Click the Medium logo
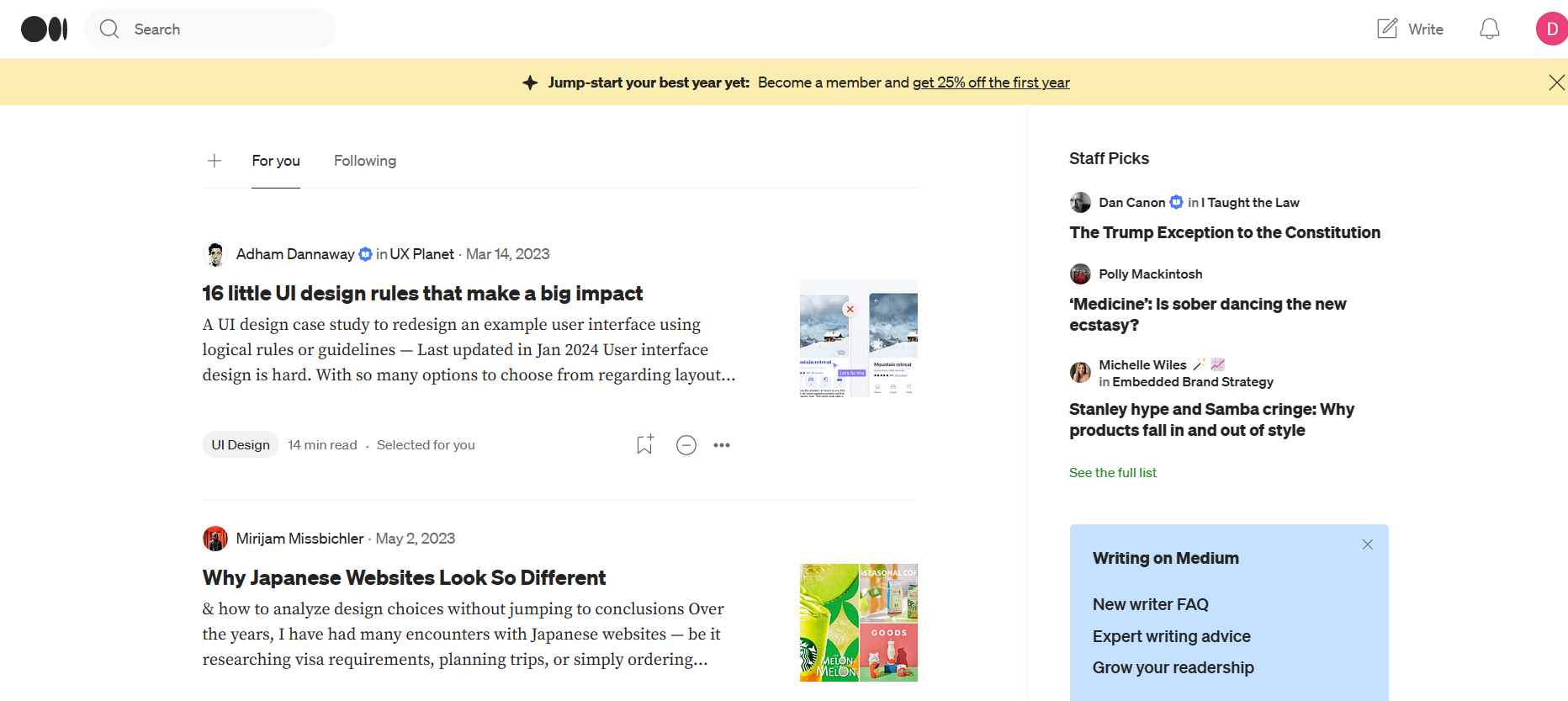Screen dimensions: 1568x701 point(44,29)
